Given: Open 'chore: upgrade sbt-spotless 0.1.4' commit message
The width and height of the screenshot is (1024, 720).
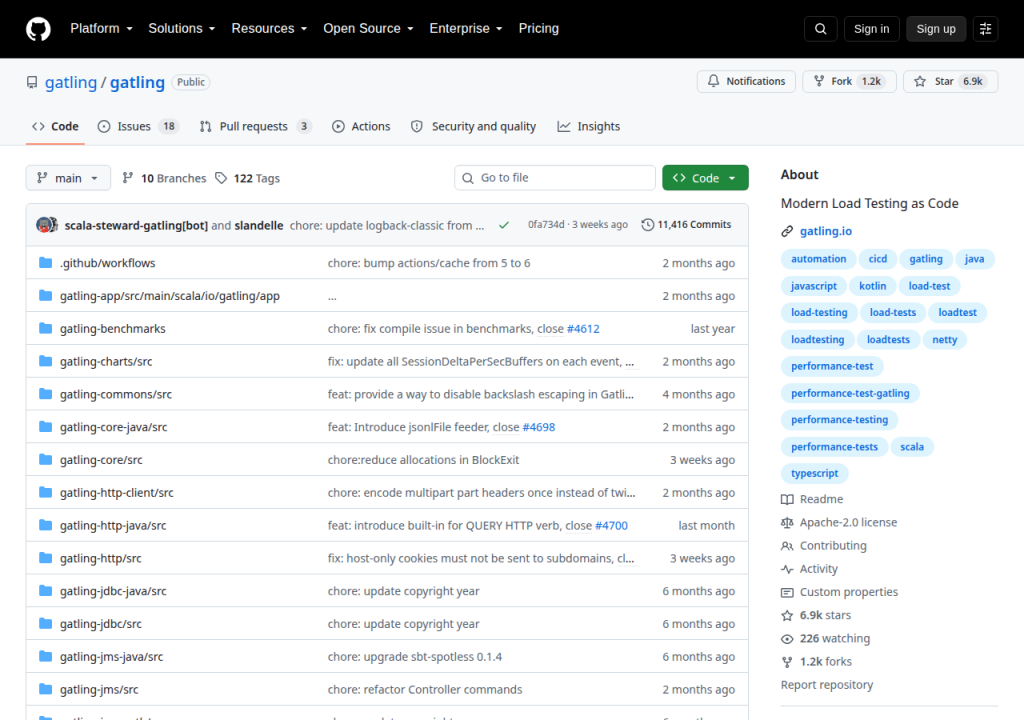Looking at the screenshot, I should coord(415,657).
